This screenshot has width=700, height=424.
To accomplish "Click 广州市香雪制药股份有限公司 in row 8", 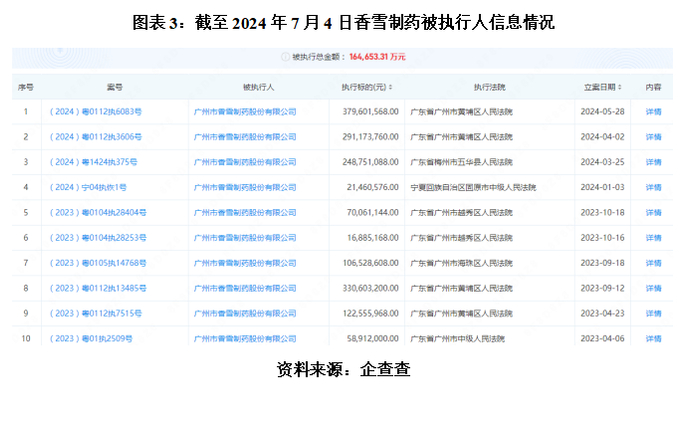I will click(245, 288).
